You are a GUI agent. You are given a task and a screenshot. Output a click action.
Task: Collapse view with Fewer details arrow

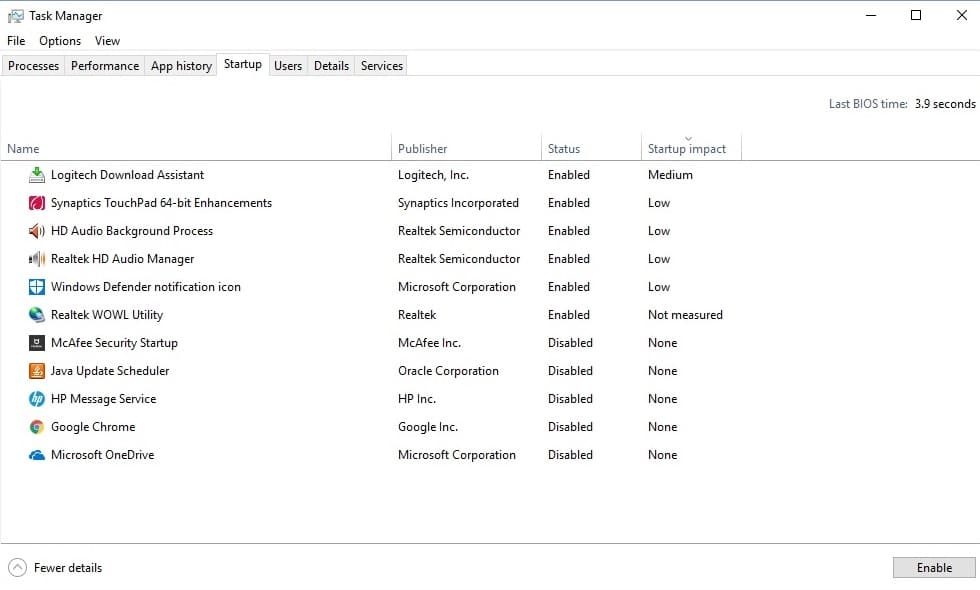tap(18, 568)
